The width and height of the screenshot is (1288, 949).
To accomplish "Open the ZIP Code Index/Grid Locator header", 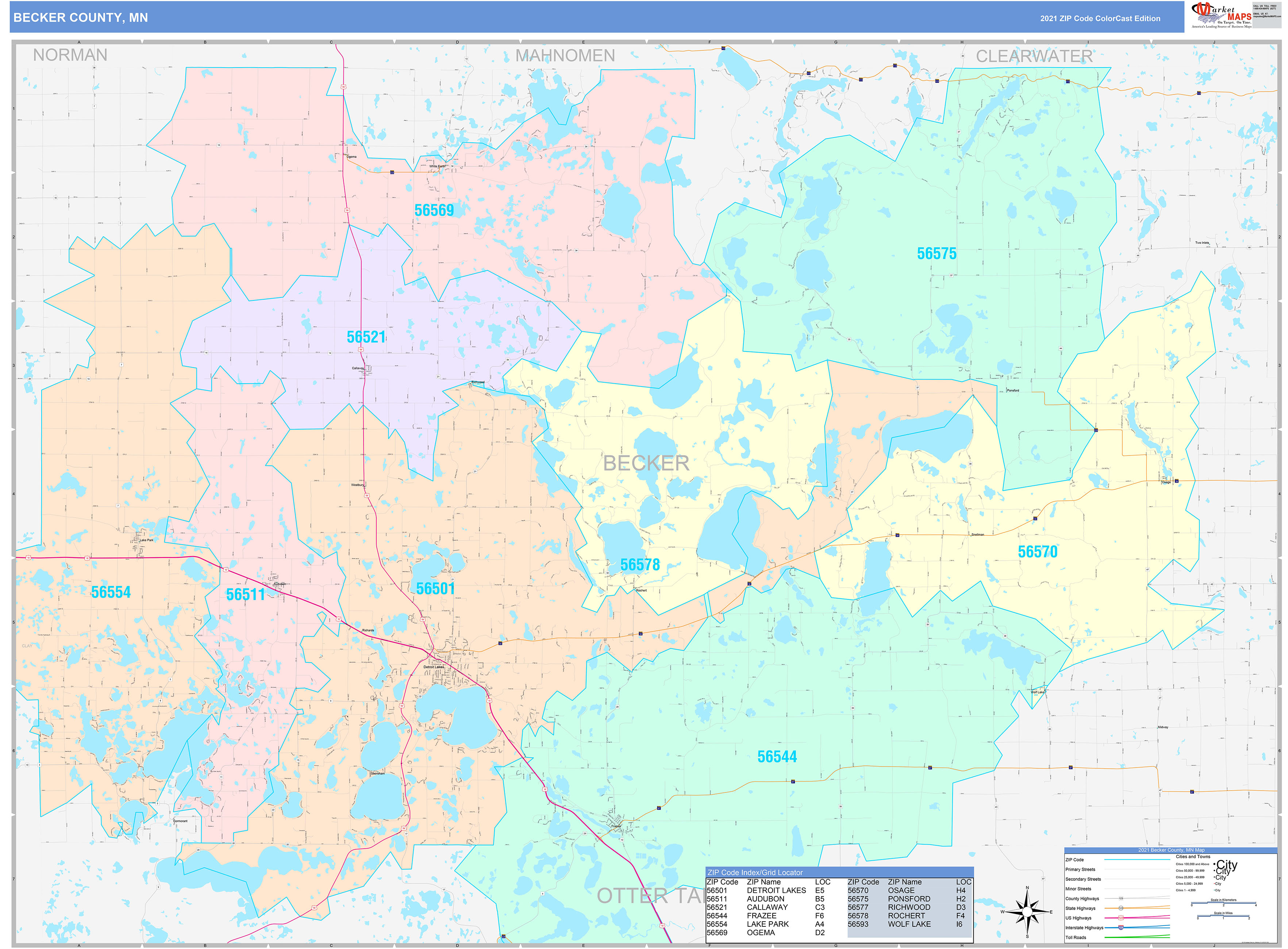I will coord(755,873).
